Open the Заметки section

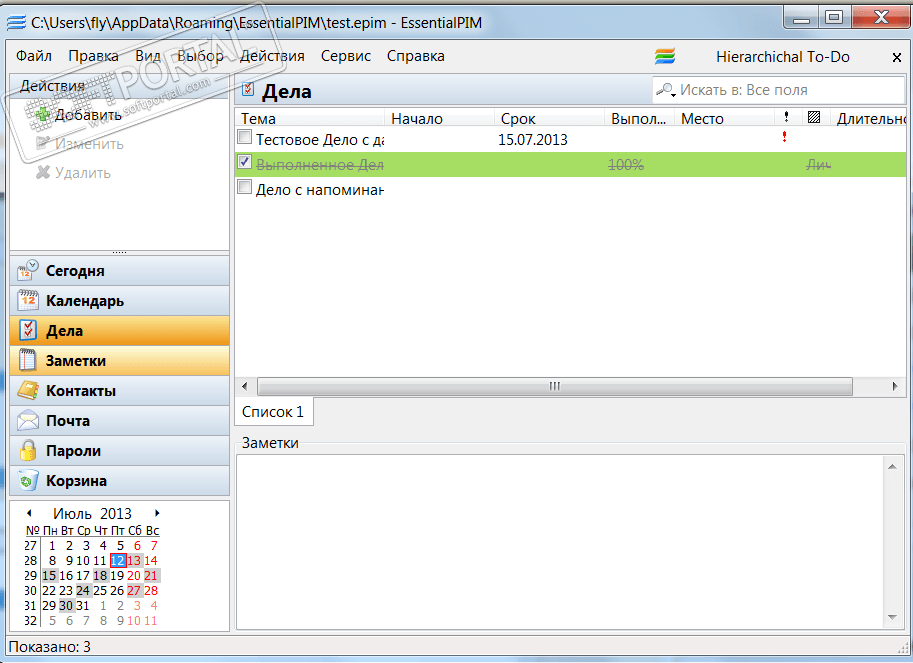pos(119,360)
